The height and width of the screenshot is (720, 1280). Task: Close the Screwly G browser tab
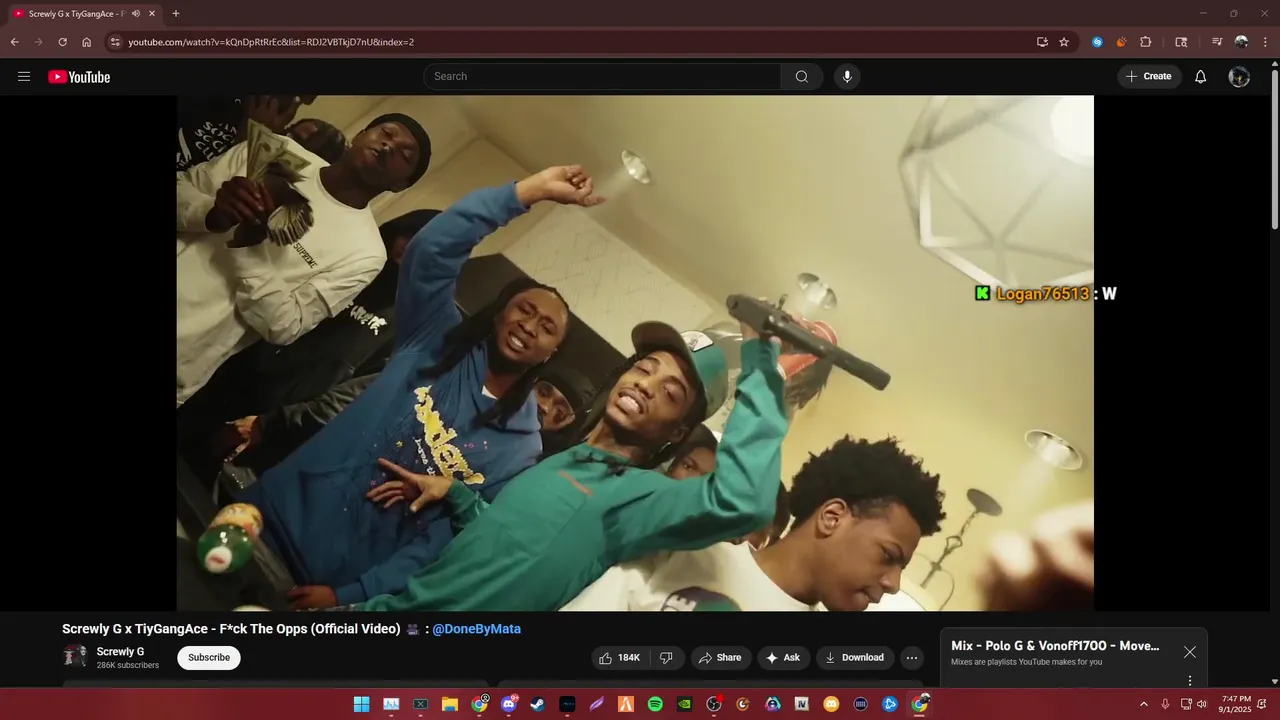(152, 14)
